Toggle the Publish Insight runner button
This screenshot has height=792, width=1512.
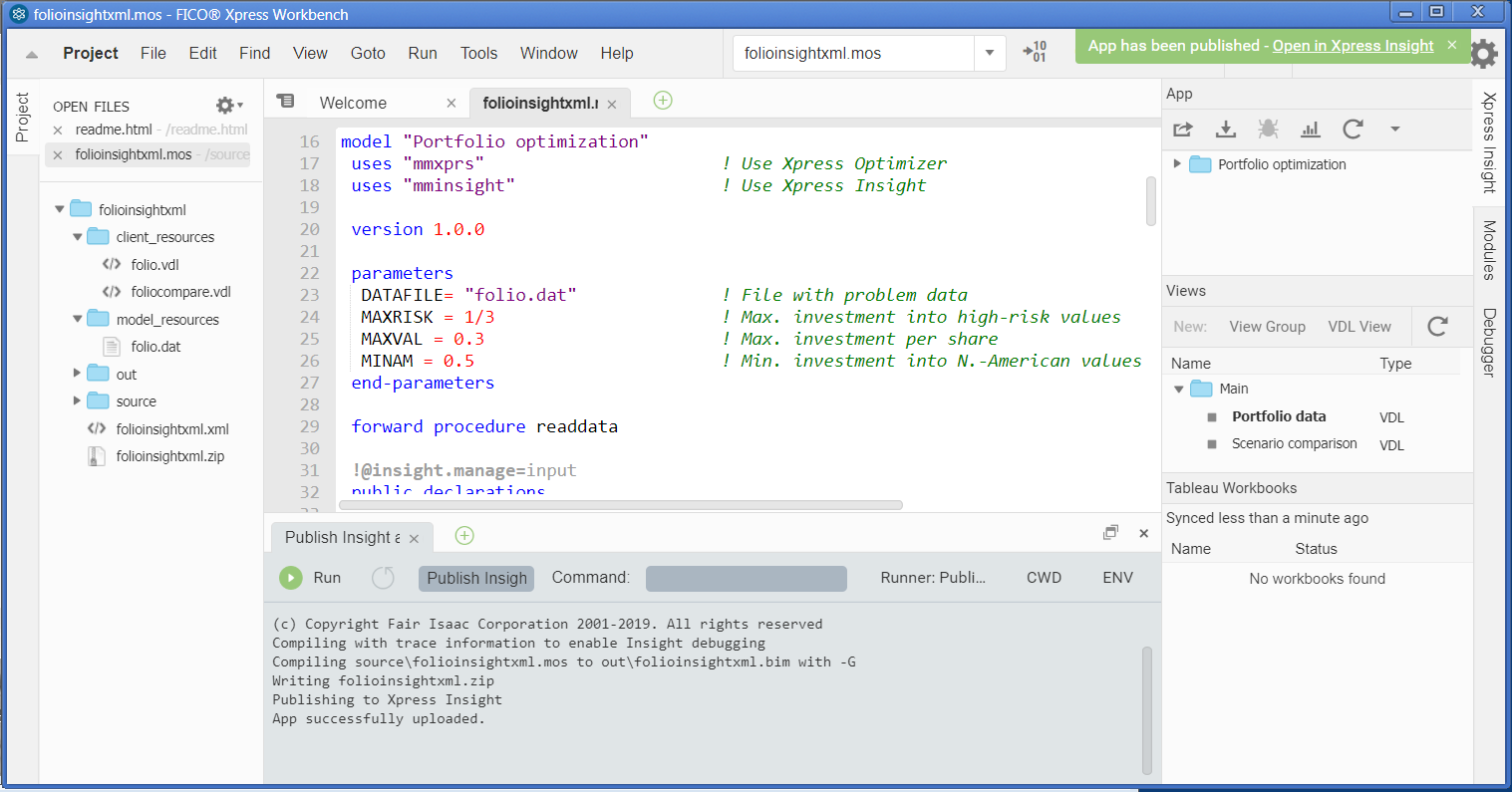point(475,578)
